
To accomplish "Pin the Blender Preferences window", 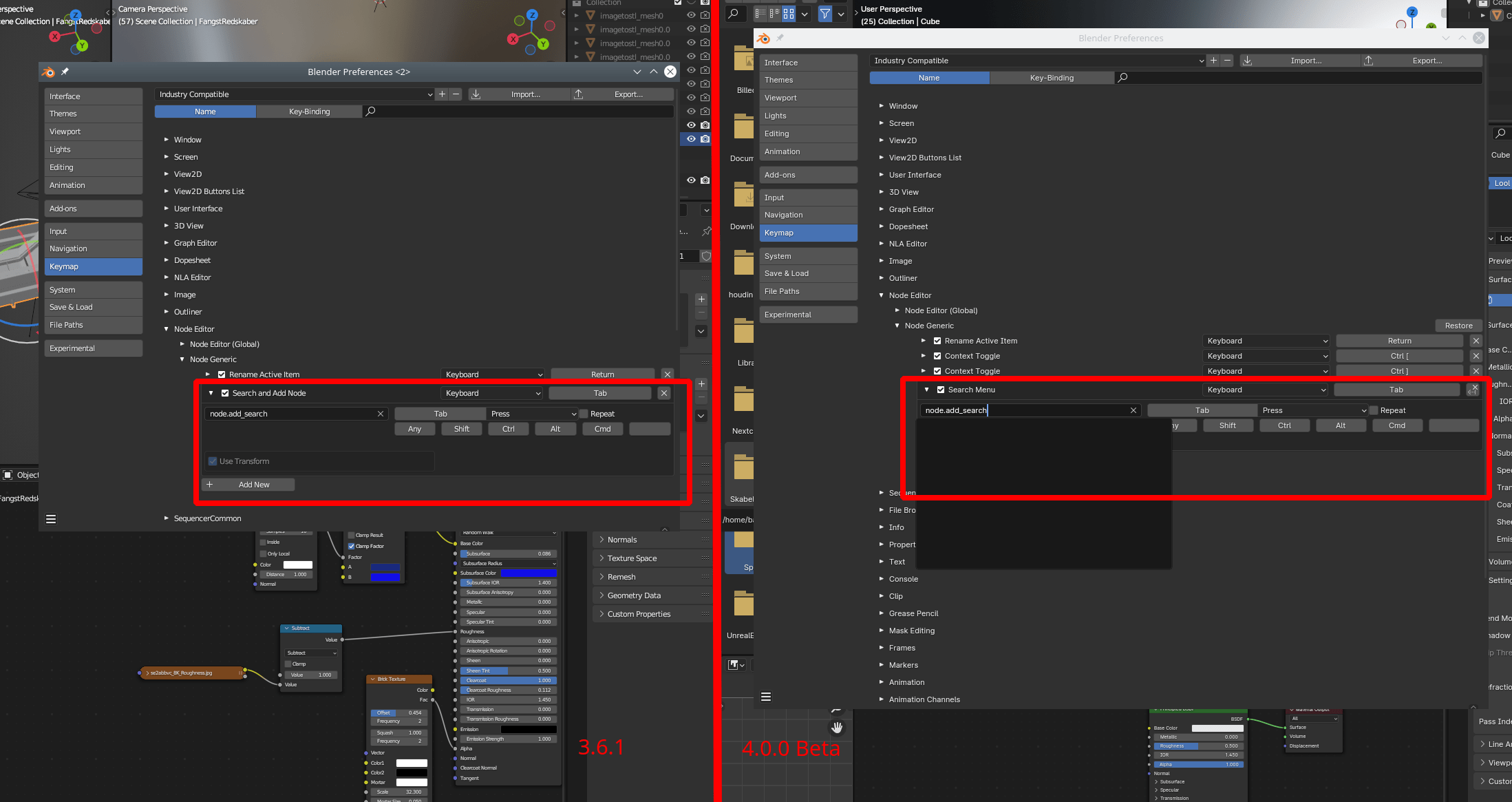I will (65, 72).
